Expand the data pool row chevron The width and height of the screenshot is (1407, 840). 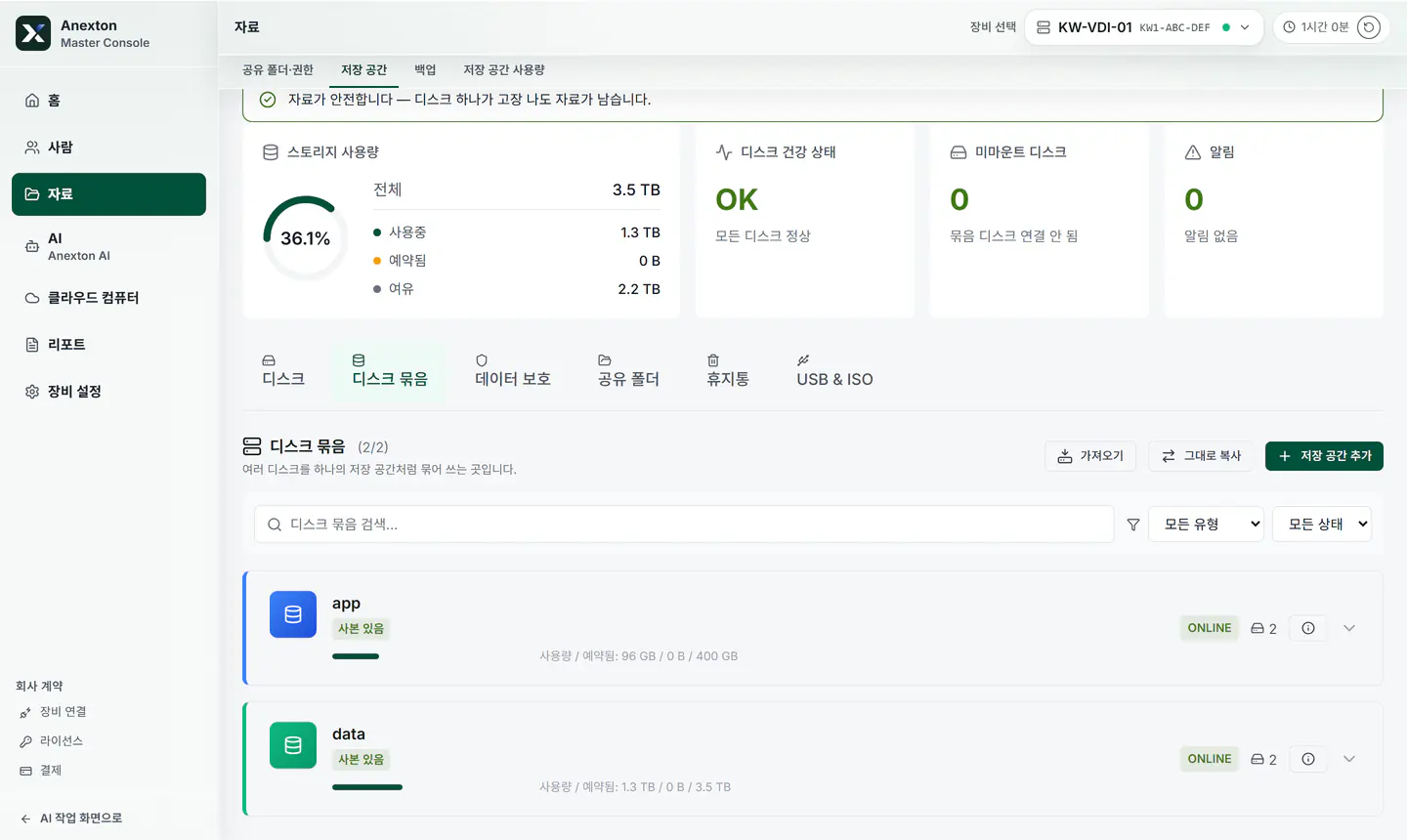point(1349,759)
